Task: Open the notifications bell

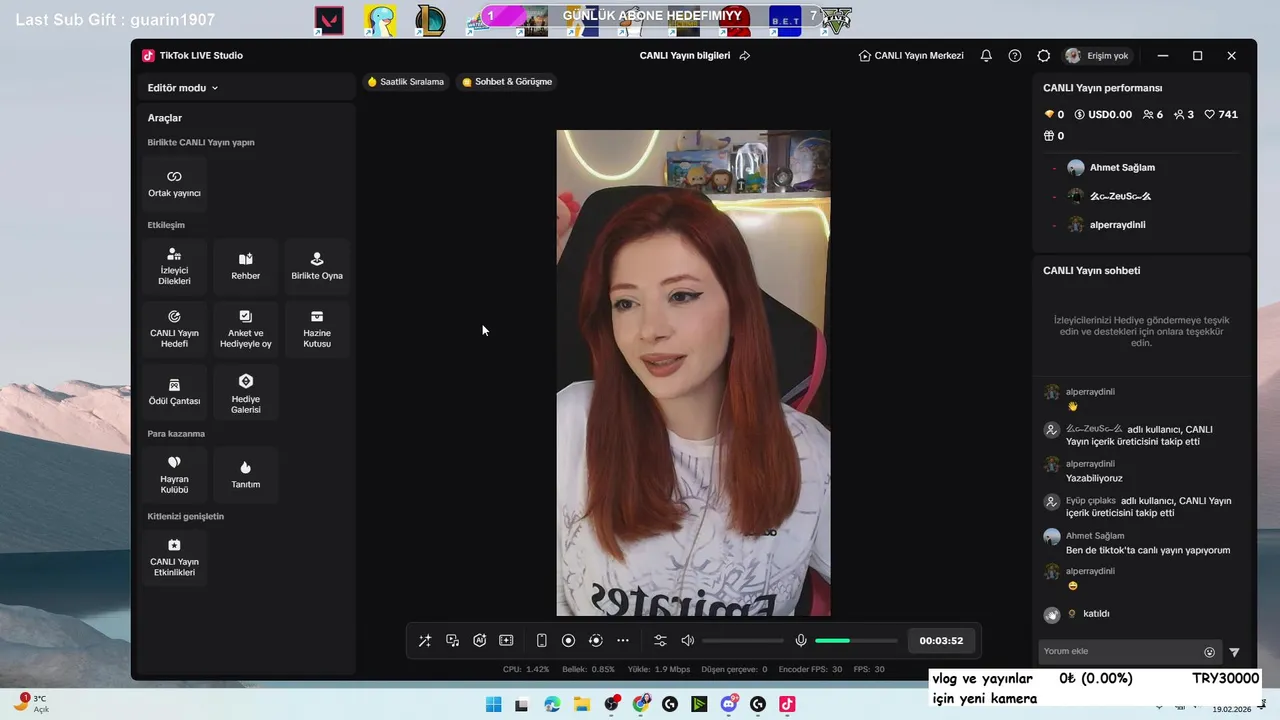Action: pos(986,56)
